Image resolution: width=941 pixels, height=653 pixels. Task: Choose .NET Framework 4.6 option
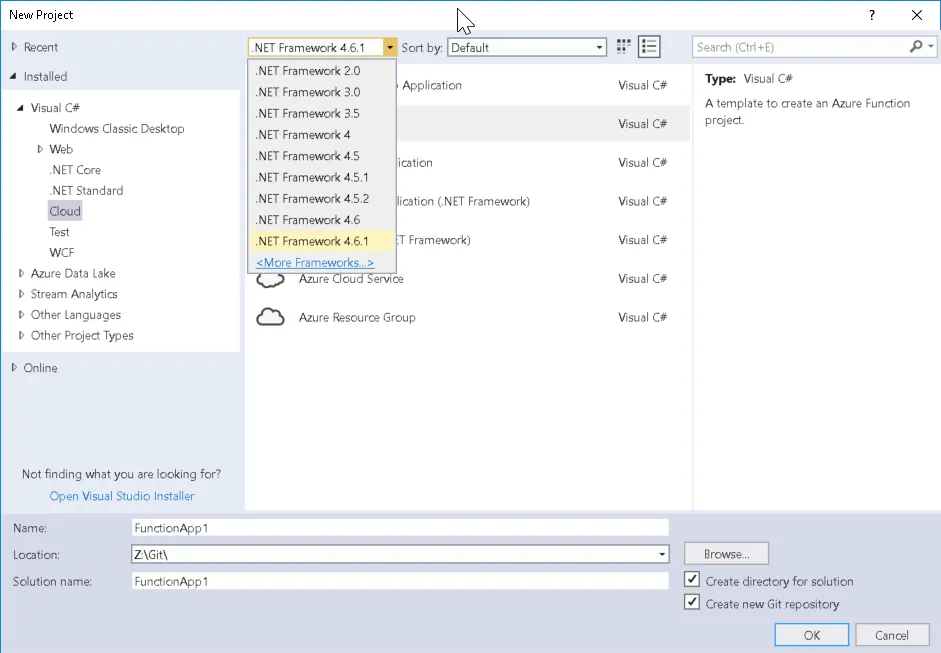(322, 220)
